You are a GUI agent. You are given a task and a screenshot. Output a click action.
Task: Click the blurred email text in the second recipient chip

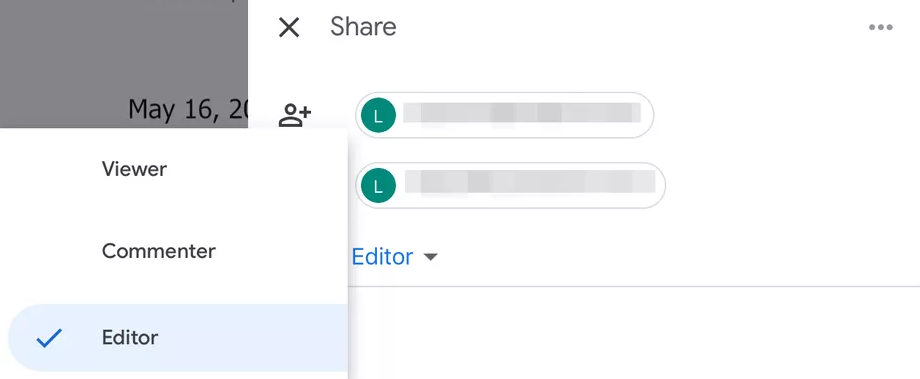coord(530,182)
